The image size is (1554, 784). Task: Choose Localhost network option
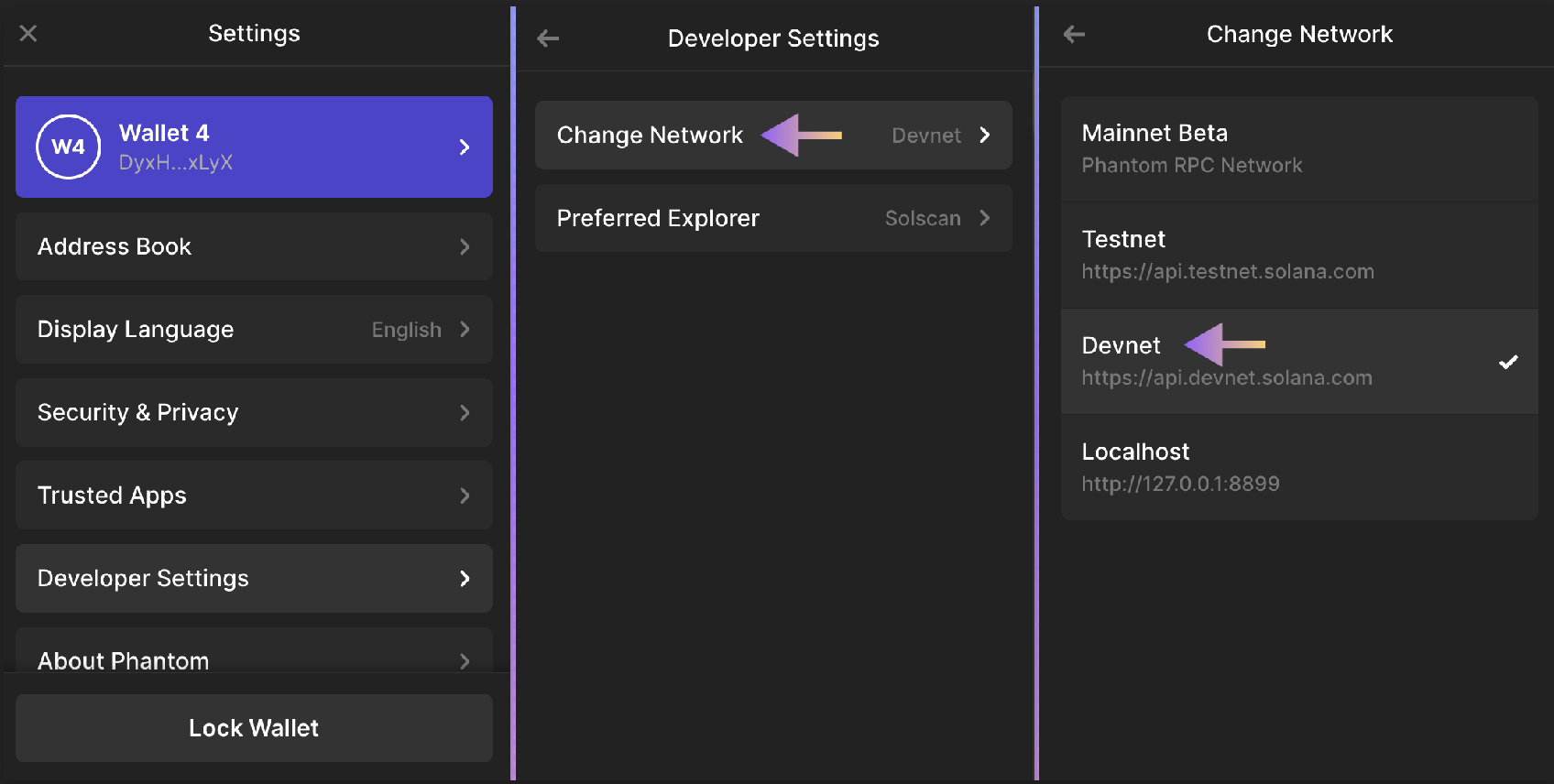(1298, 467)
